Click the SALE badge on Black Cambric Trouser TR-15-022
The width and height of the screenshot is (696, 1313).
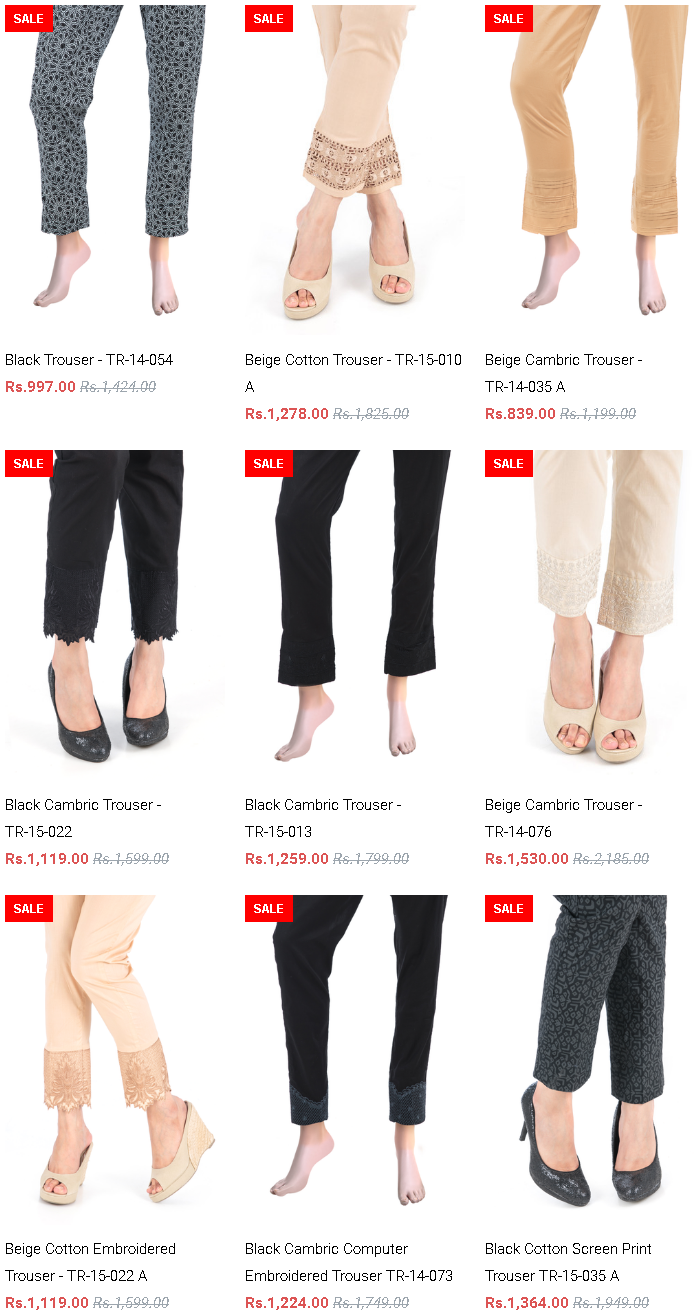tap(29, 464)
